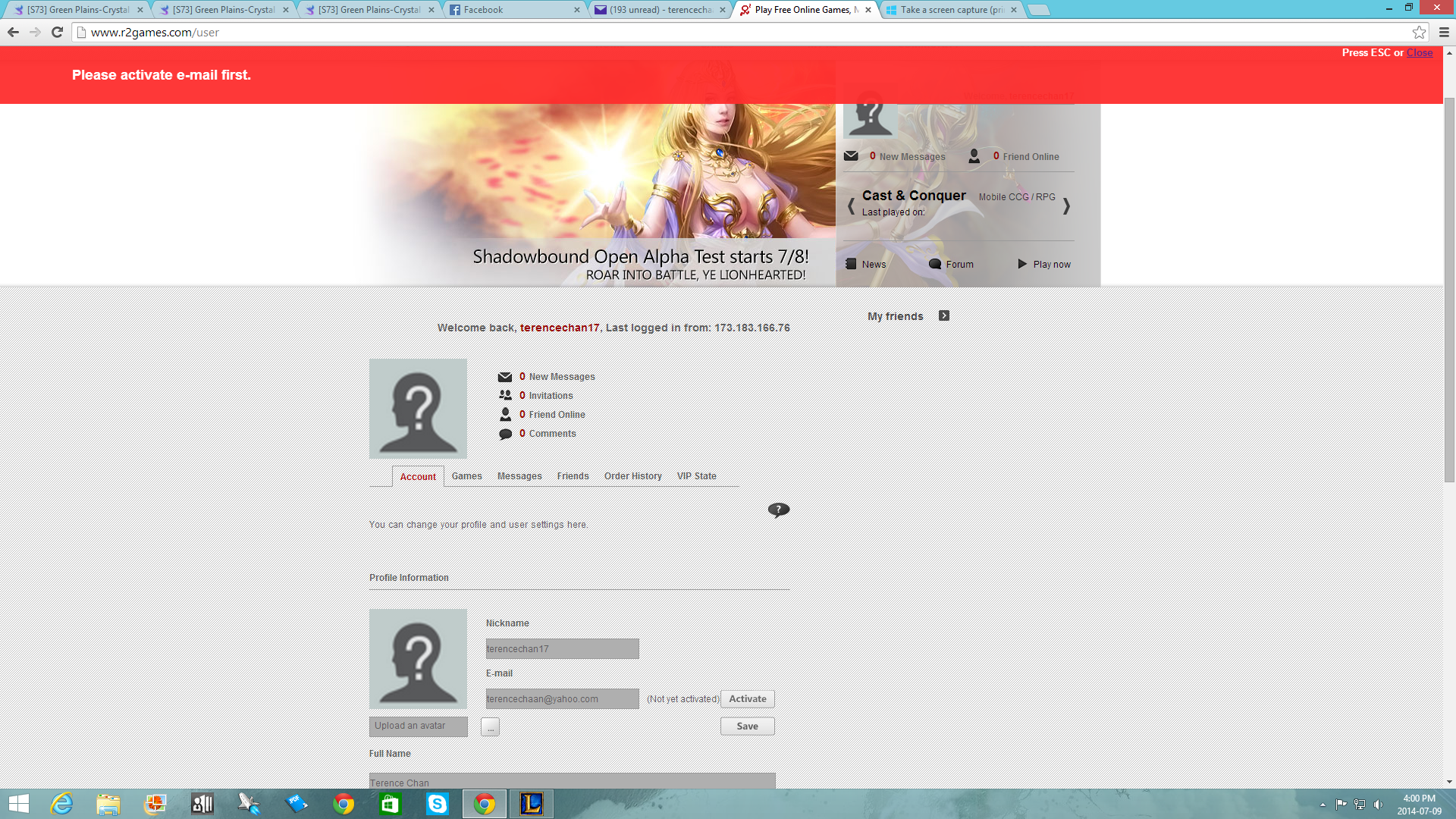Click the Full Name input field
Screen dimensions: 1456x819
[x=572, y=782]
